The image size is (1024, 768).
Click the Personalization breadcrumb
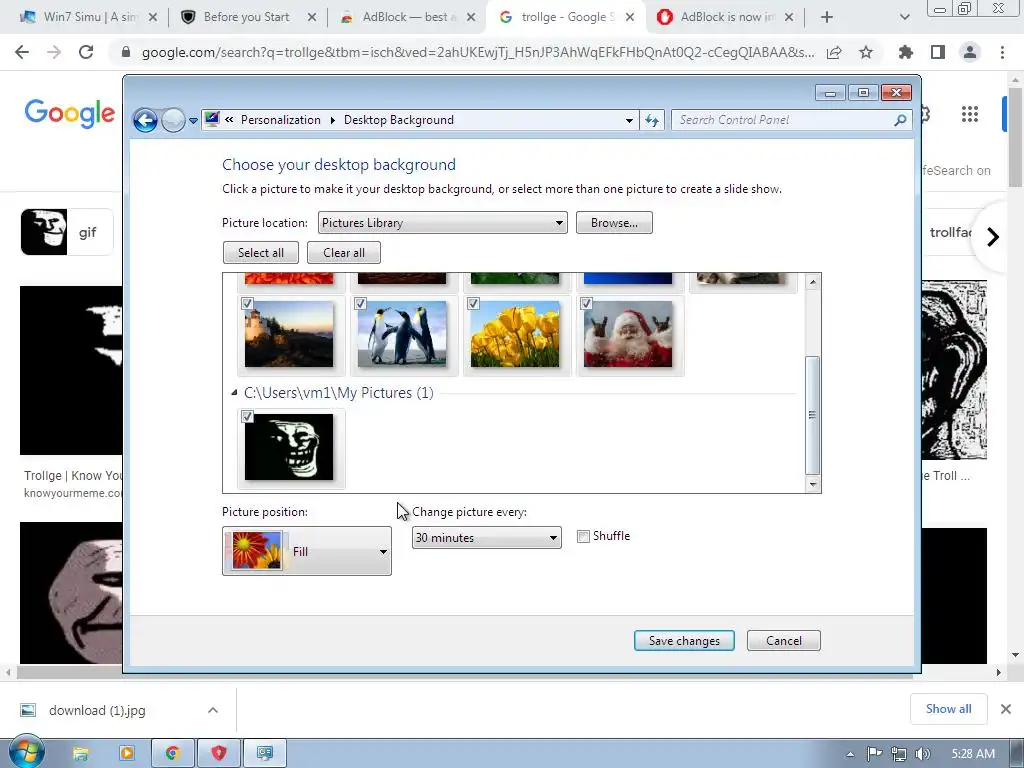pos(280,120)
